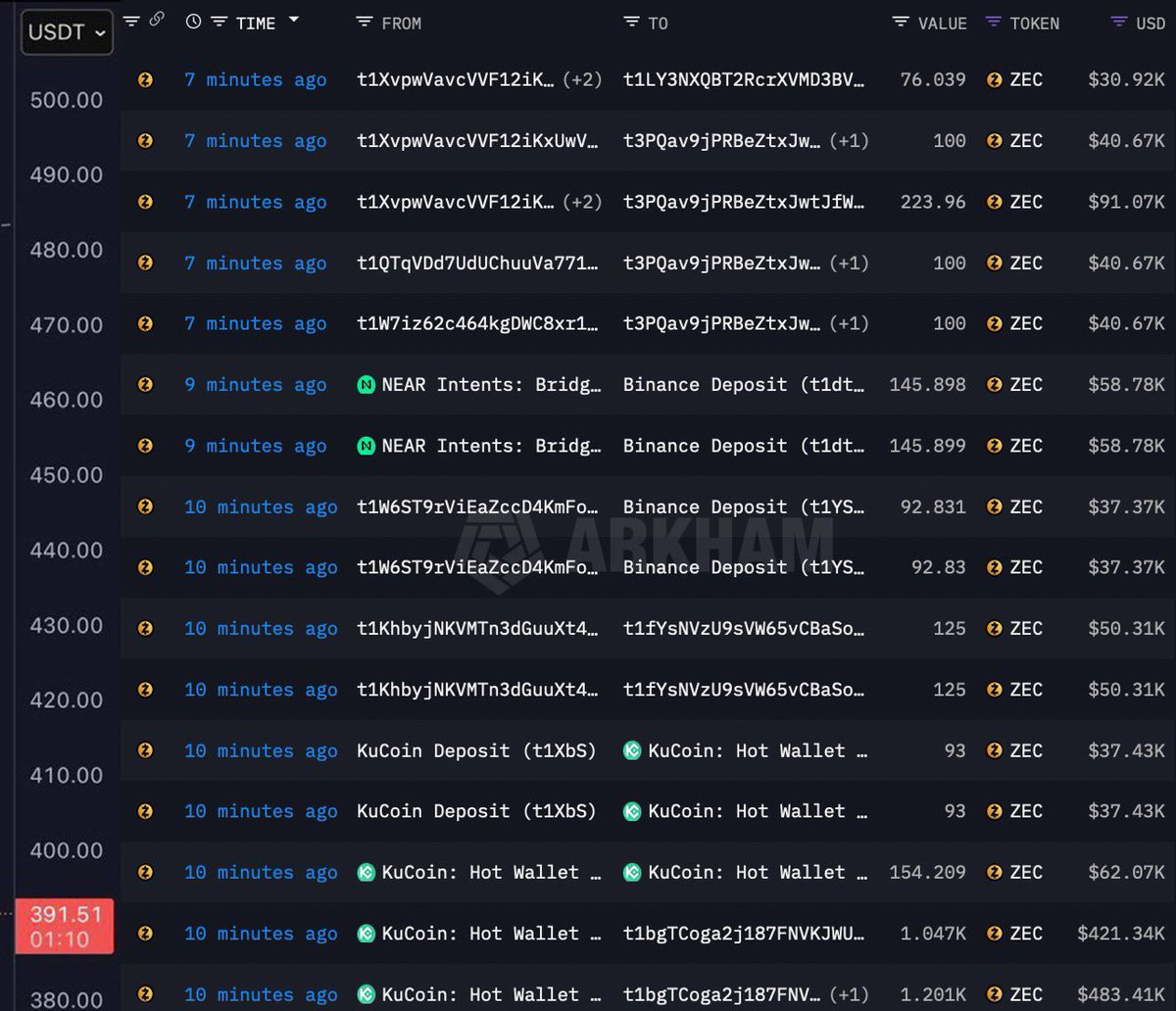
Task: Click the ZEC token icon in the 145.899 row
Action: pos(995,446)
